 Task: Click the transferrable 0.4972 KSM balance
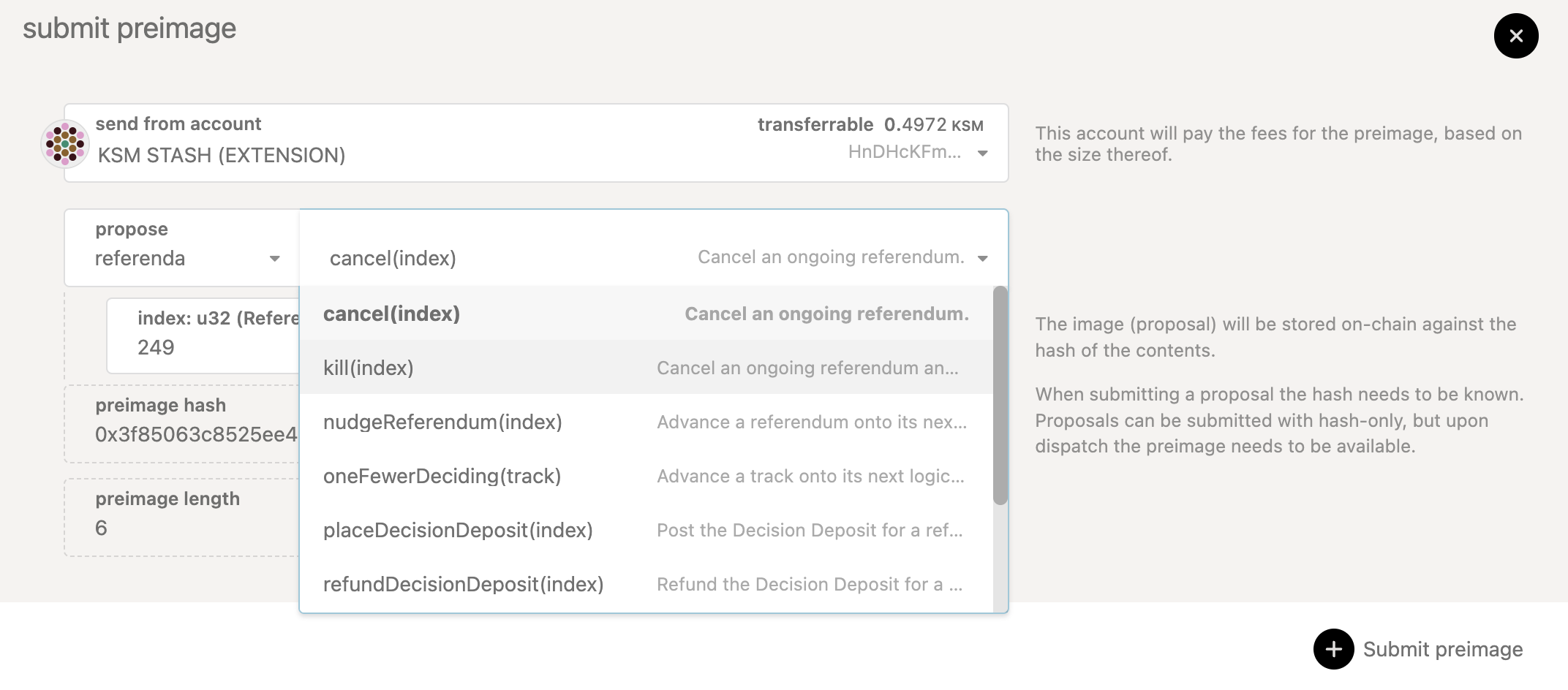point(870,124)
